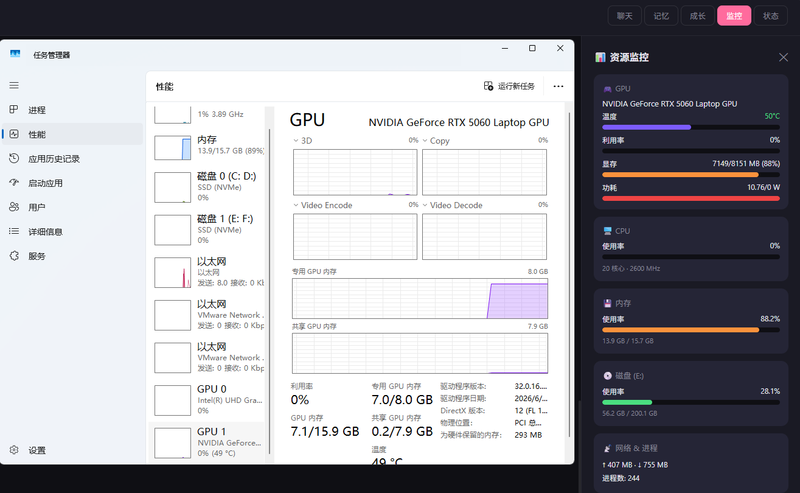Click the 网络 & 进程 card icon

coord(607,448)
